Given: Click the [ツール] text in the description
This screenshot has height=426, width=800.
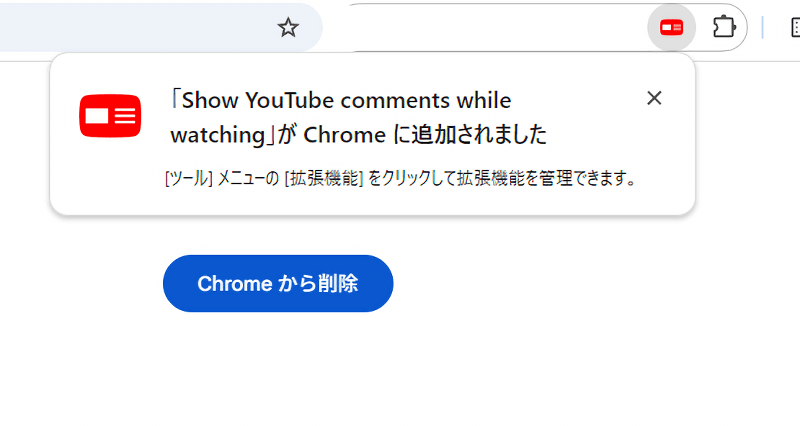Looking at the screenshot, I should click(188, 179).
